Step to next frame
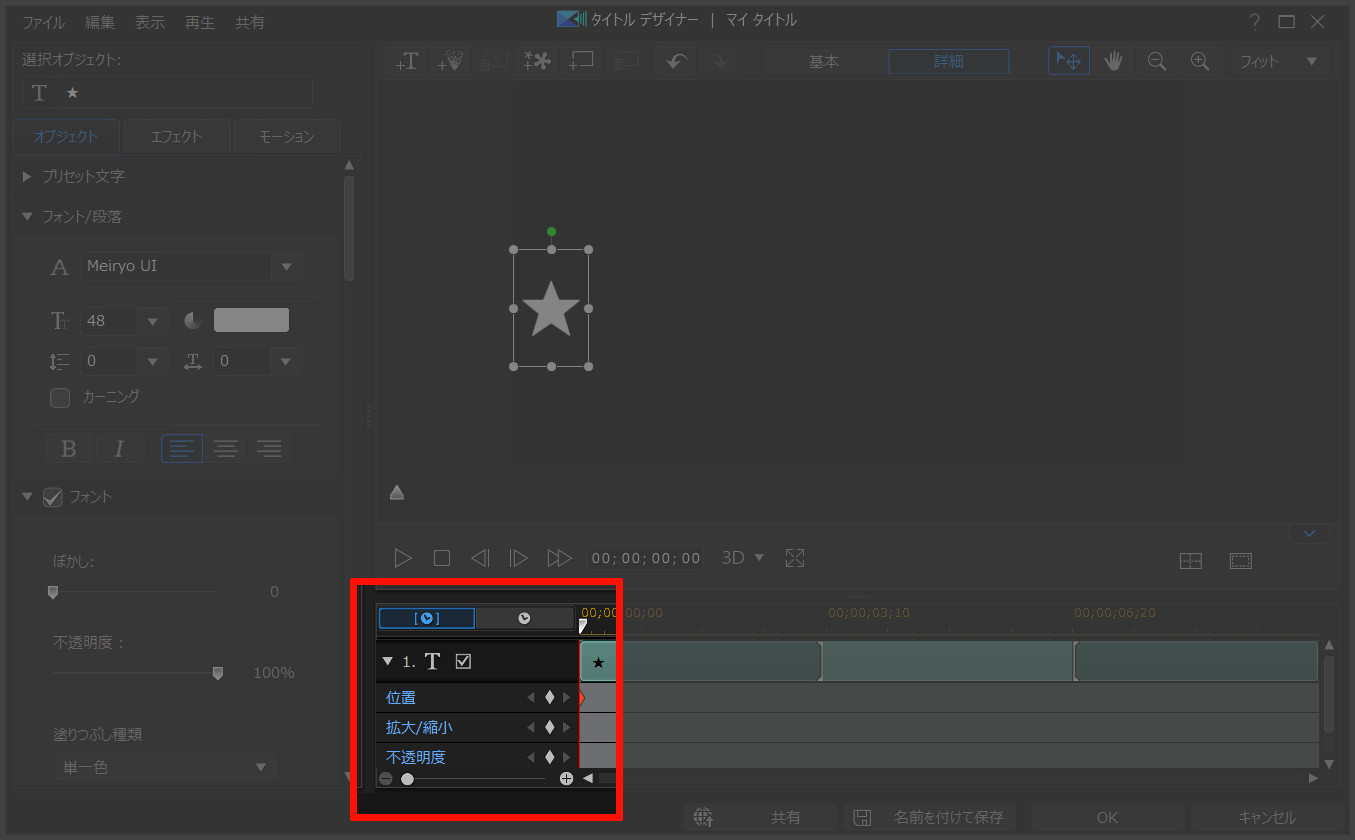The image size is (1355, 840). 518,558
